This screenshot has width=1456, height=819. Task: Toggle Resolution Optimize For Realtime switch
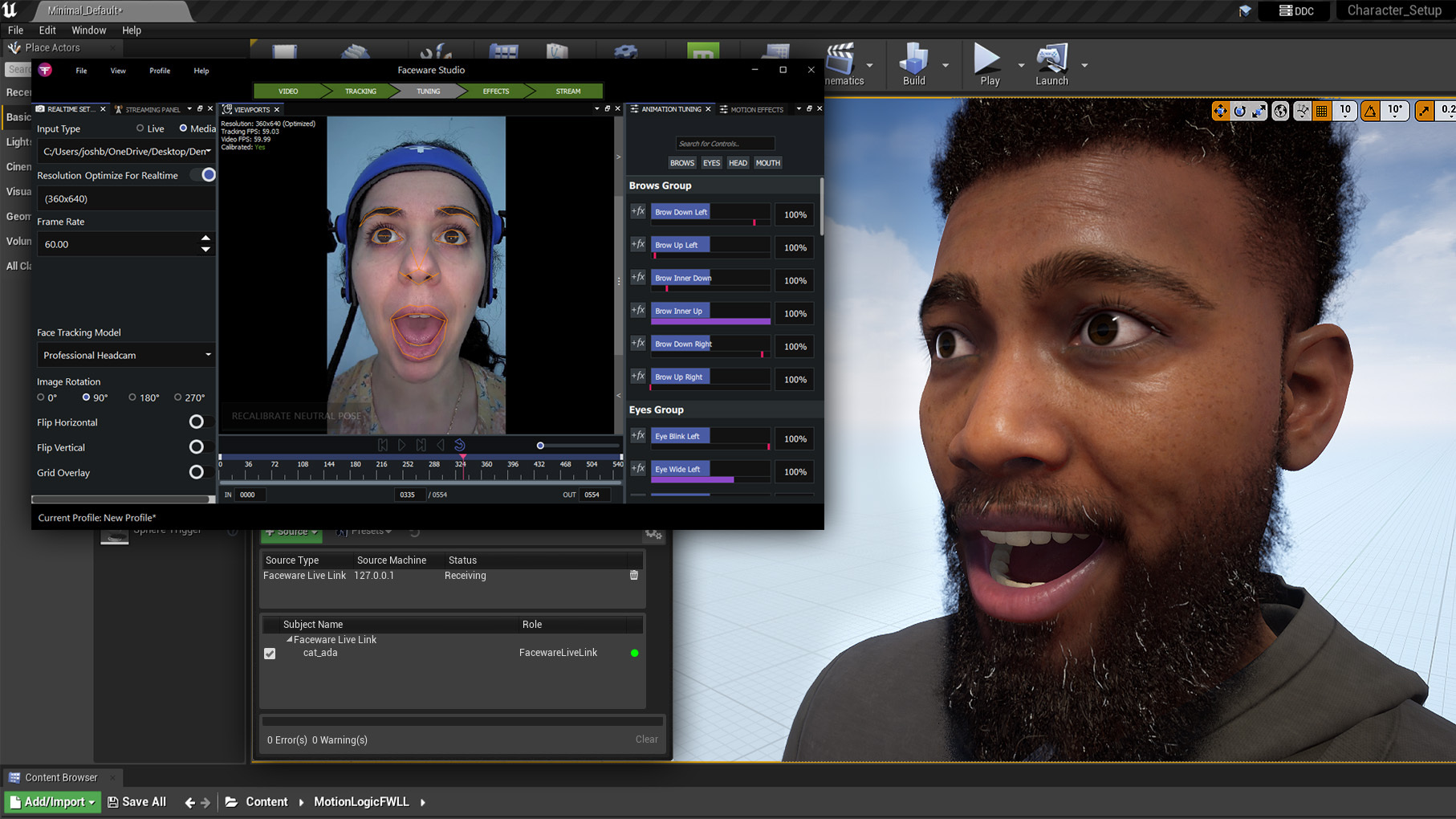(x=204, y=174)
